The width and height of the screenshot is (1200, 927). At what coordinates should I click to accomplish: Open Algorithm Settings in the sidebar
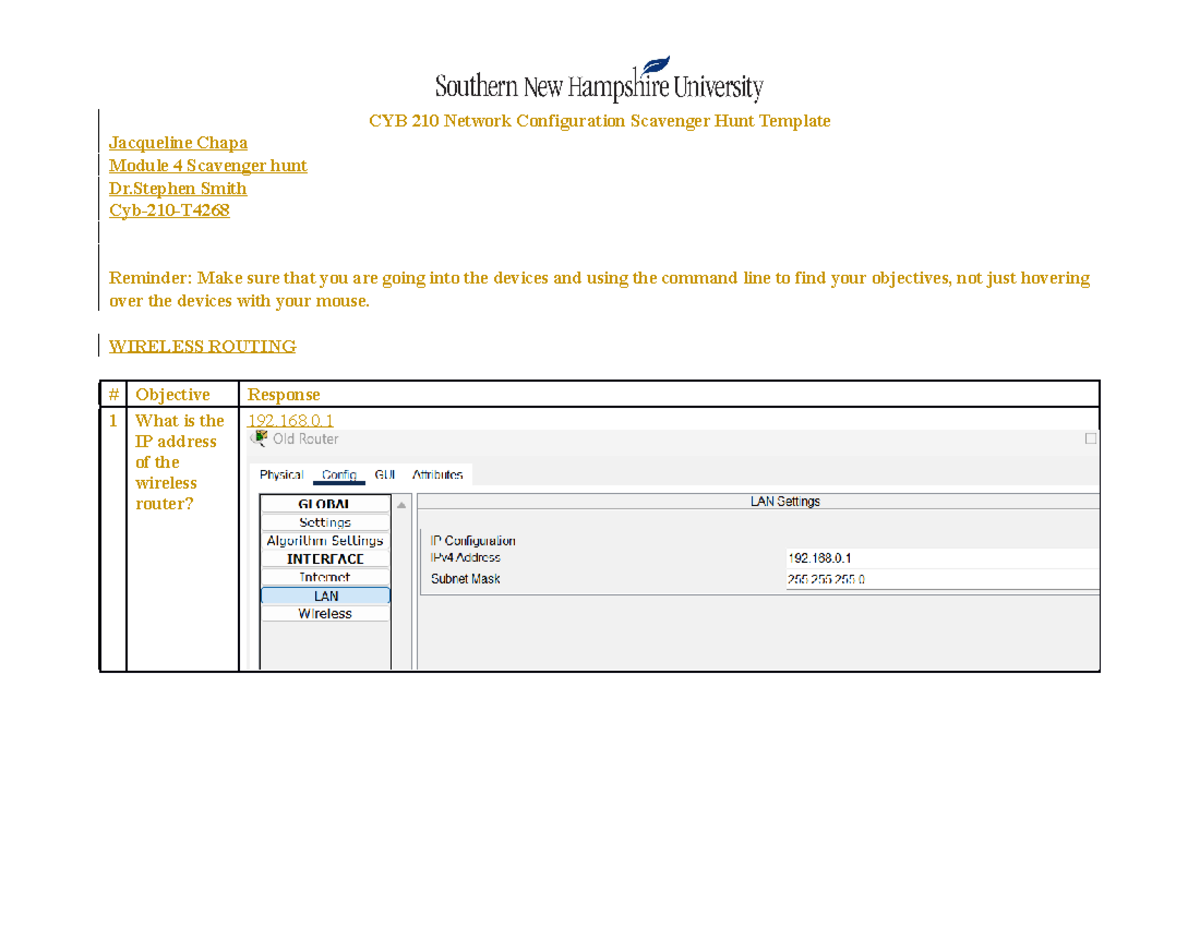coord(325,541)
